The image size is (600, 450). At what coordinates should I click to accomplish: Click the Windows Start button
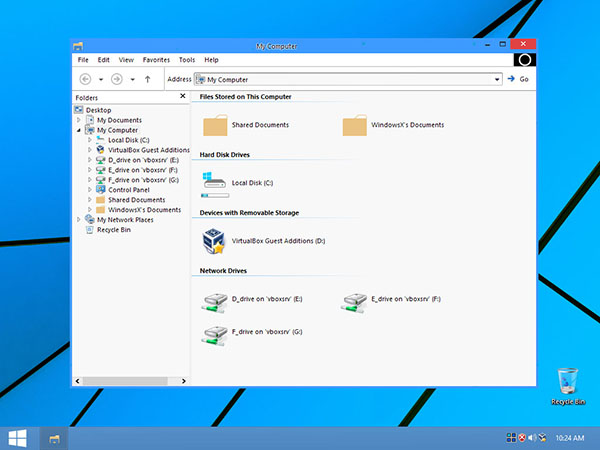18,438
